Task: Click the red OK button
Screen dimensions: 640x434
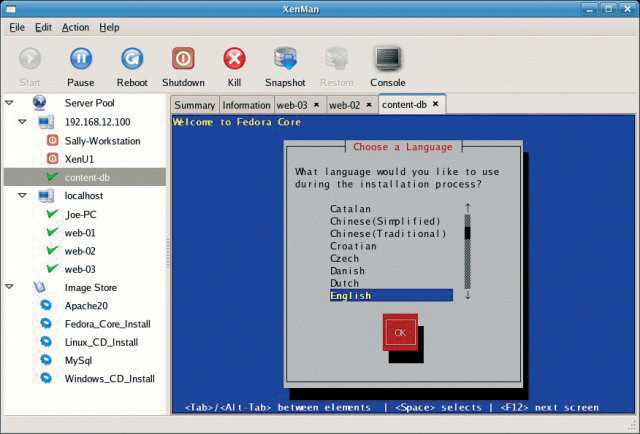Action: pos(400,332)
